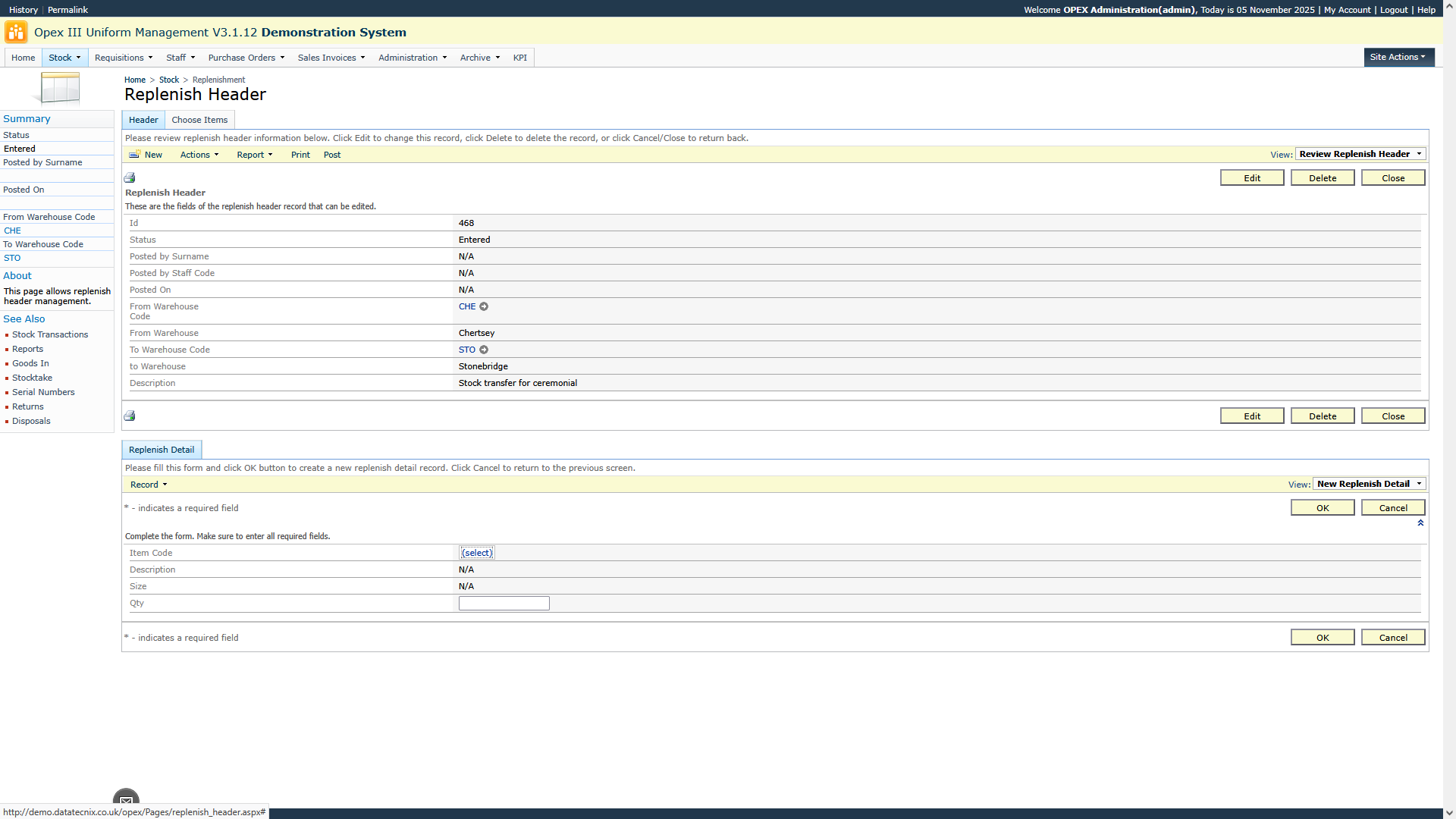Viewport: 1456px width, 819px height.
Task: Open the Review Replenish Header view dropdown
Action: click(1360, 154)
